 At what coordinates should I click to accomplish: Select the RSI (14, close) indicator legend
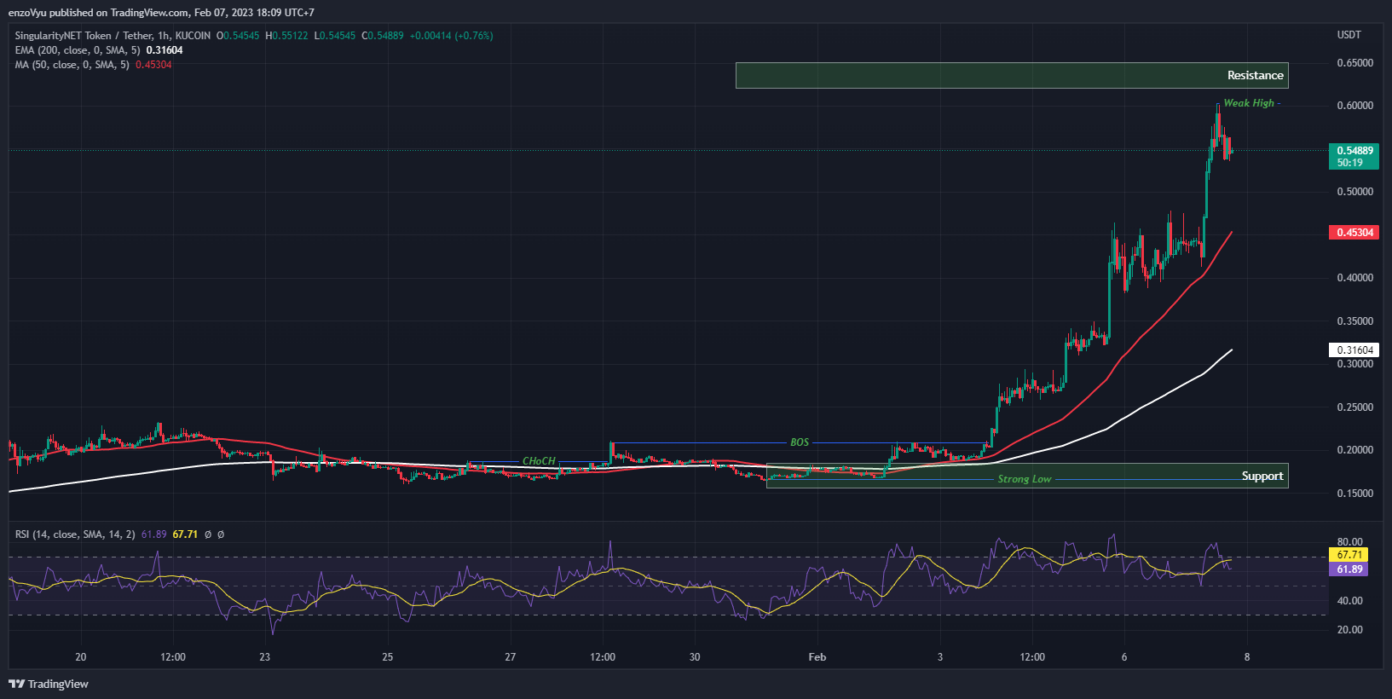click(75, 534)
